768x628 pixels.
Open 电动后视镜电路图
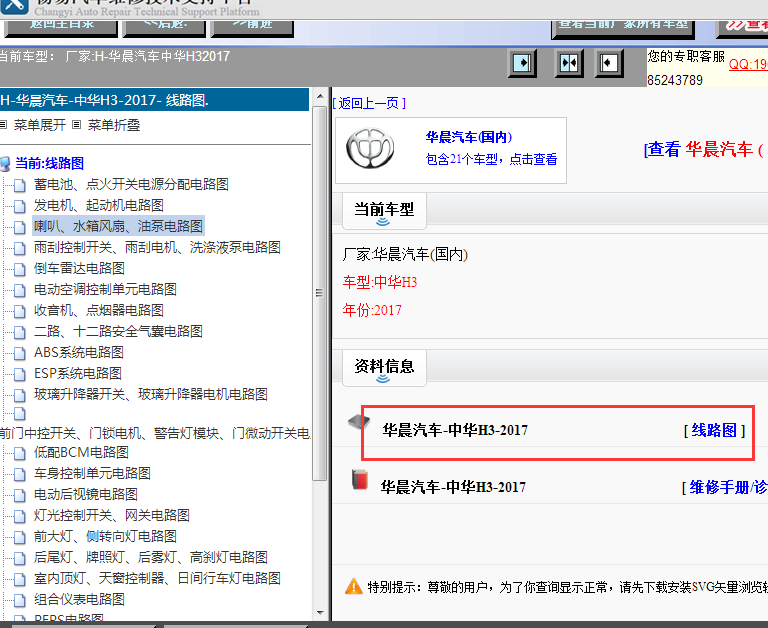coord(86,494)
